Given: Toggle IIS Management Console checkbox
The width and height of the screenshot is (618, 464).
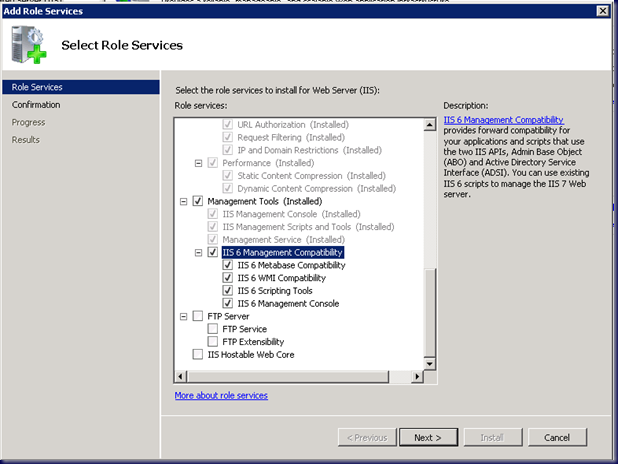Looking at the screenshot, I should (x=212, y=214).
